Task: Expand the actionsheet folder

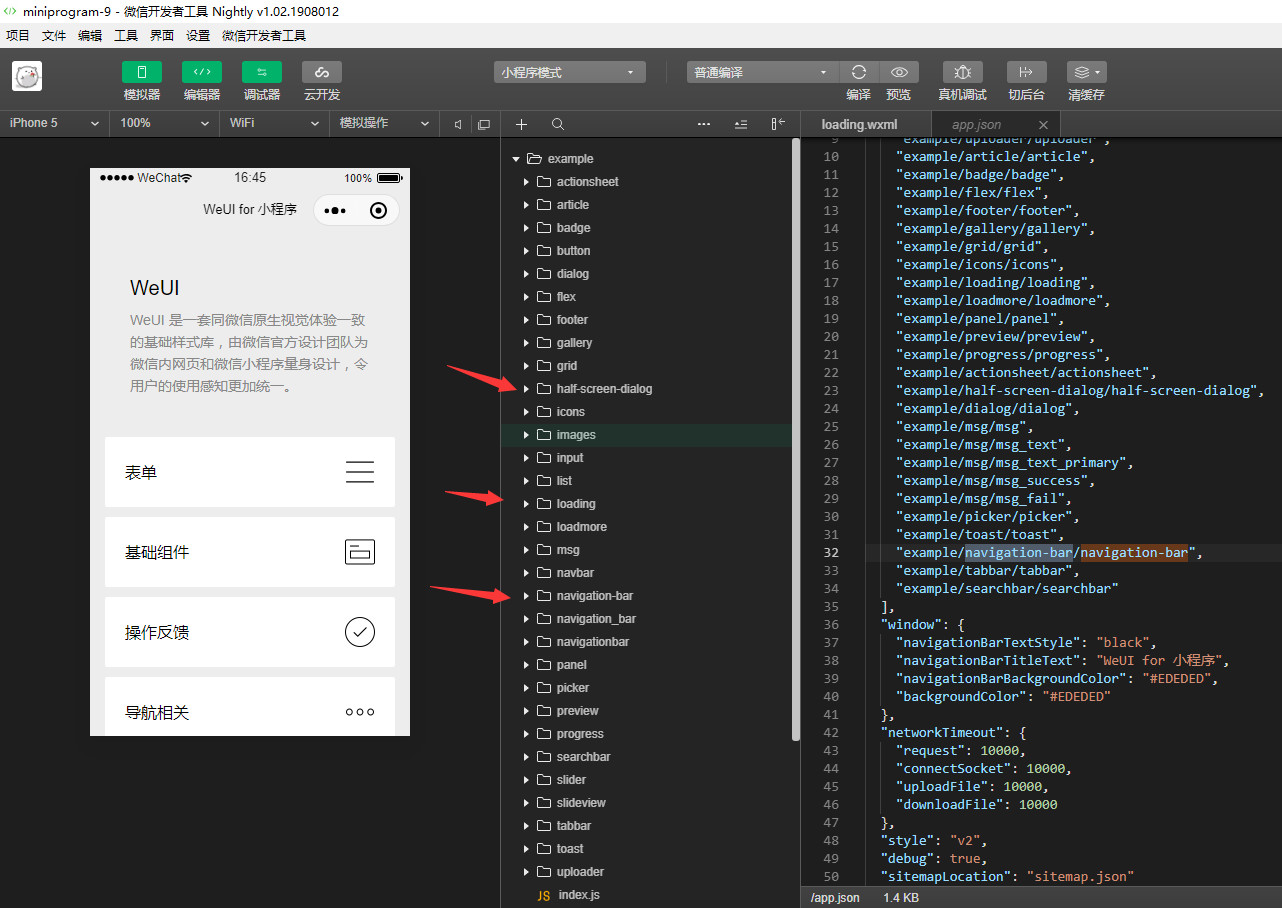Action: click(527, 182)
